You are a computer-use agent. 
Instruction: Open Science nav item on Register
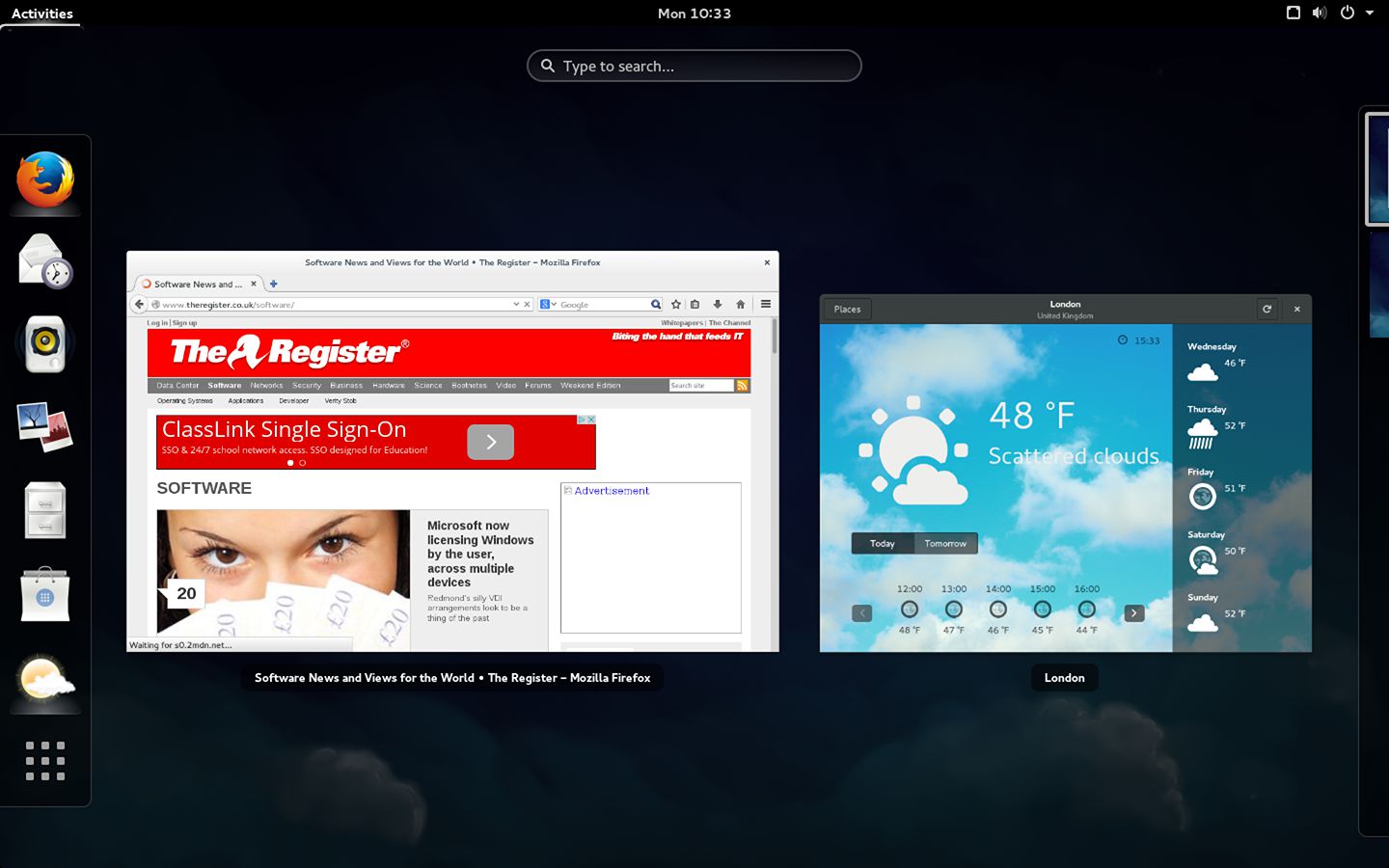tap(428, 385)
